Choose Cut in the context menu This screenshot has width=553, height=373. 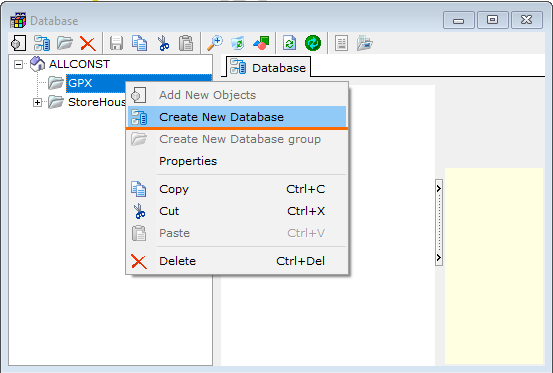tap(237, 211)
